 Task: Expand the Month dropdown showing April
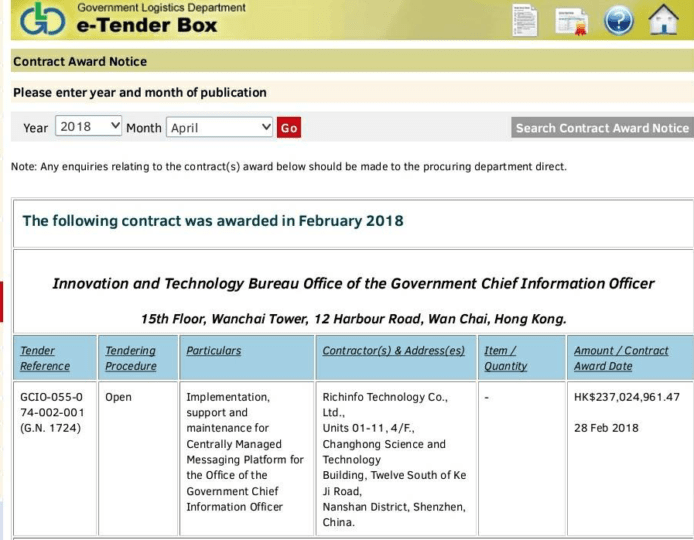coord(220,127)
